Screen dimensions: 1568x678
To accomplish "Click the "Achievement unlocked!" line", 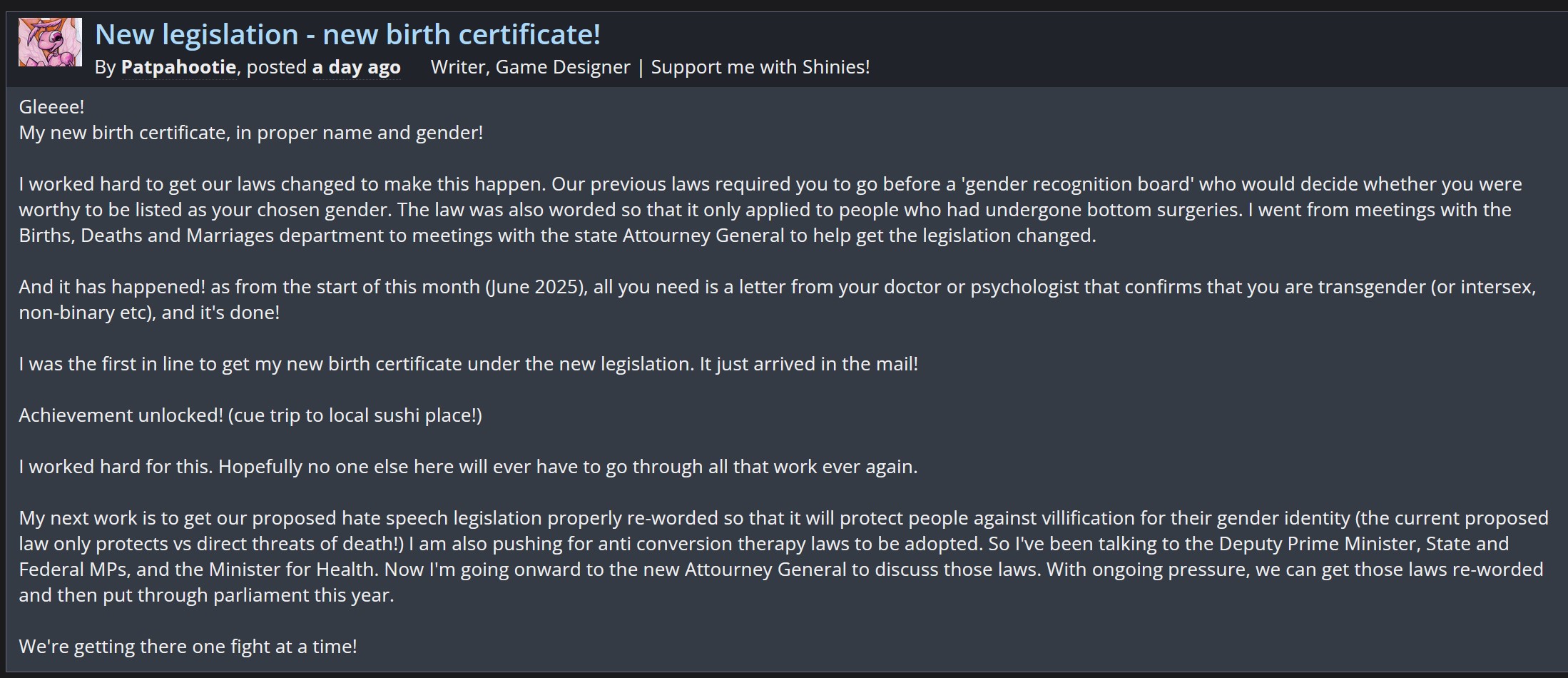I will (x=121, y=415).
